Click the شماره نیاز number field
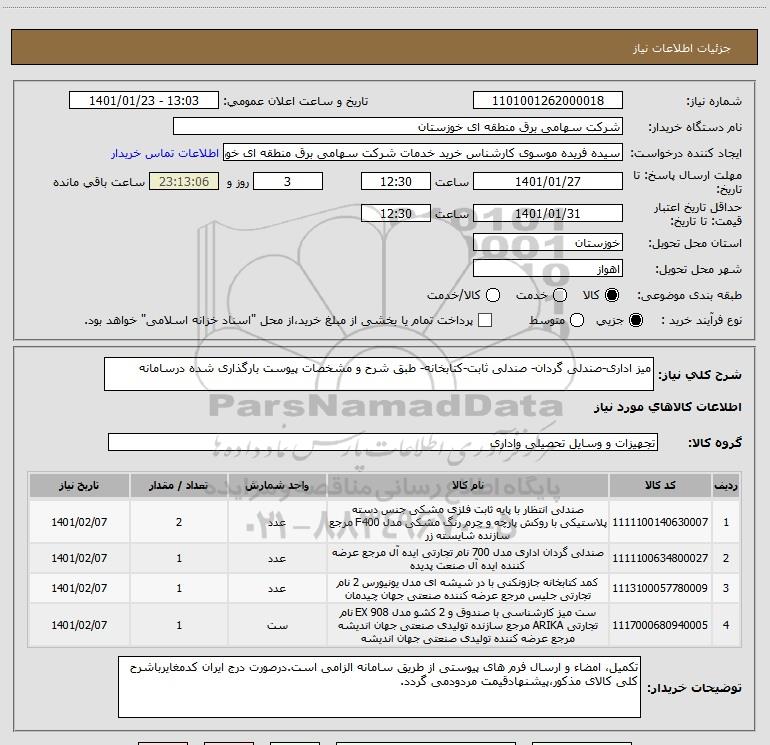The width and height of the screenshot is (770, 745). click(x=547, y=101)
